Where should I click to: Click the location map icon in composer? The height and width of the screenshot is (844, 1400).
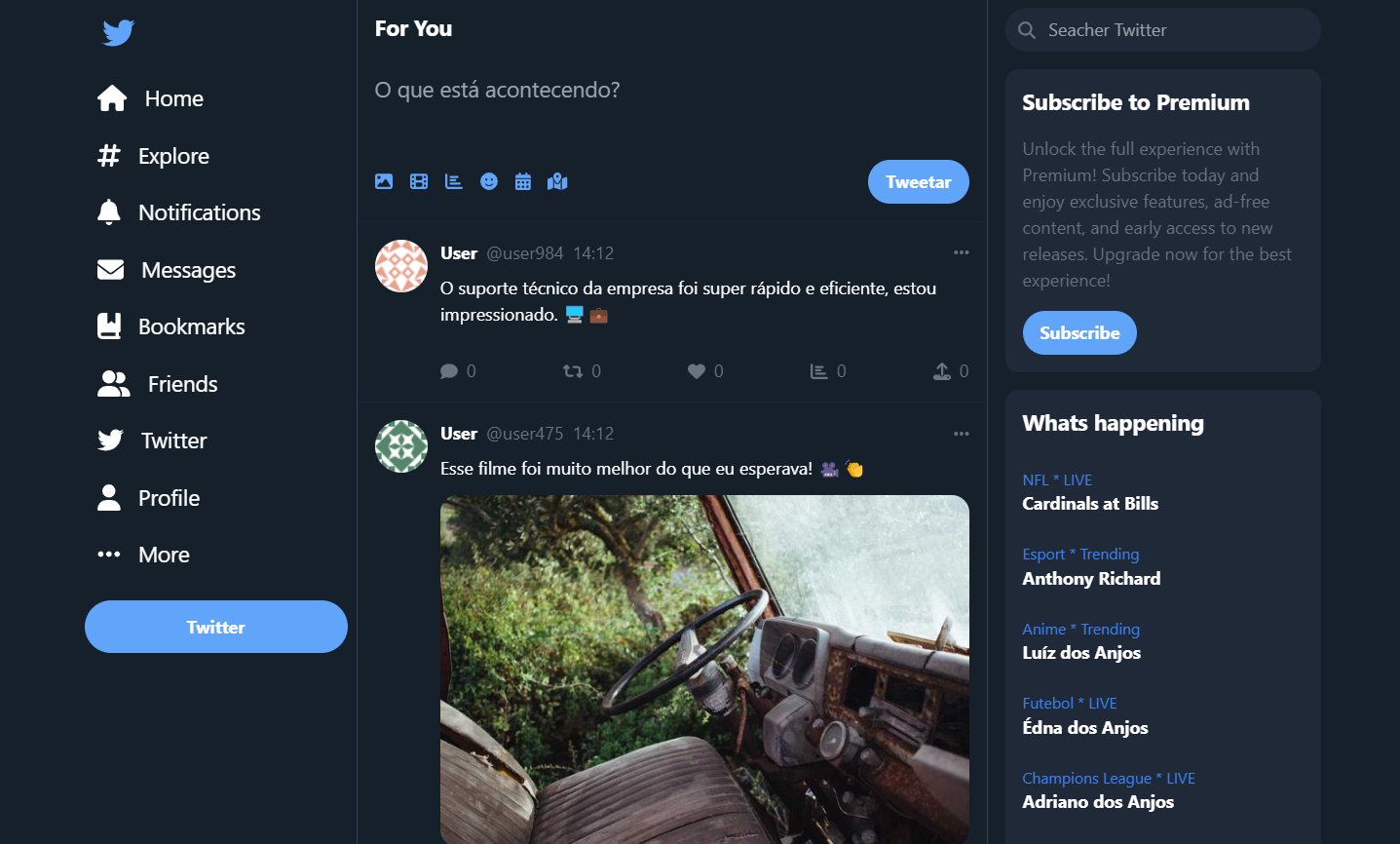tap(557, 181)
